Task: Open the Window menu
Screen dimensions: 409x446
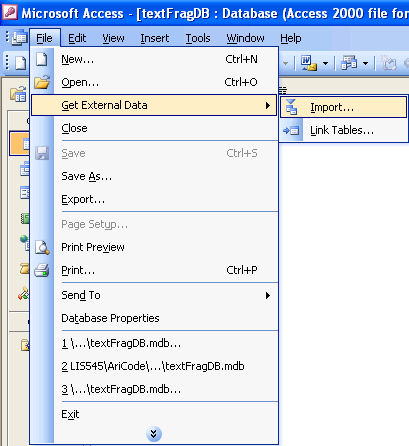Action: coord(245,38)
